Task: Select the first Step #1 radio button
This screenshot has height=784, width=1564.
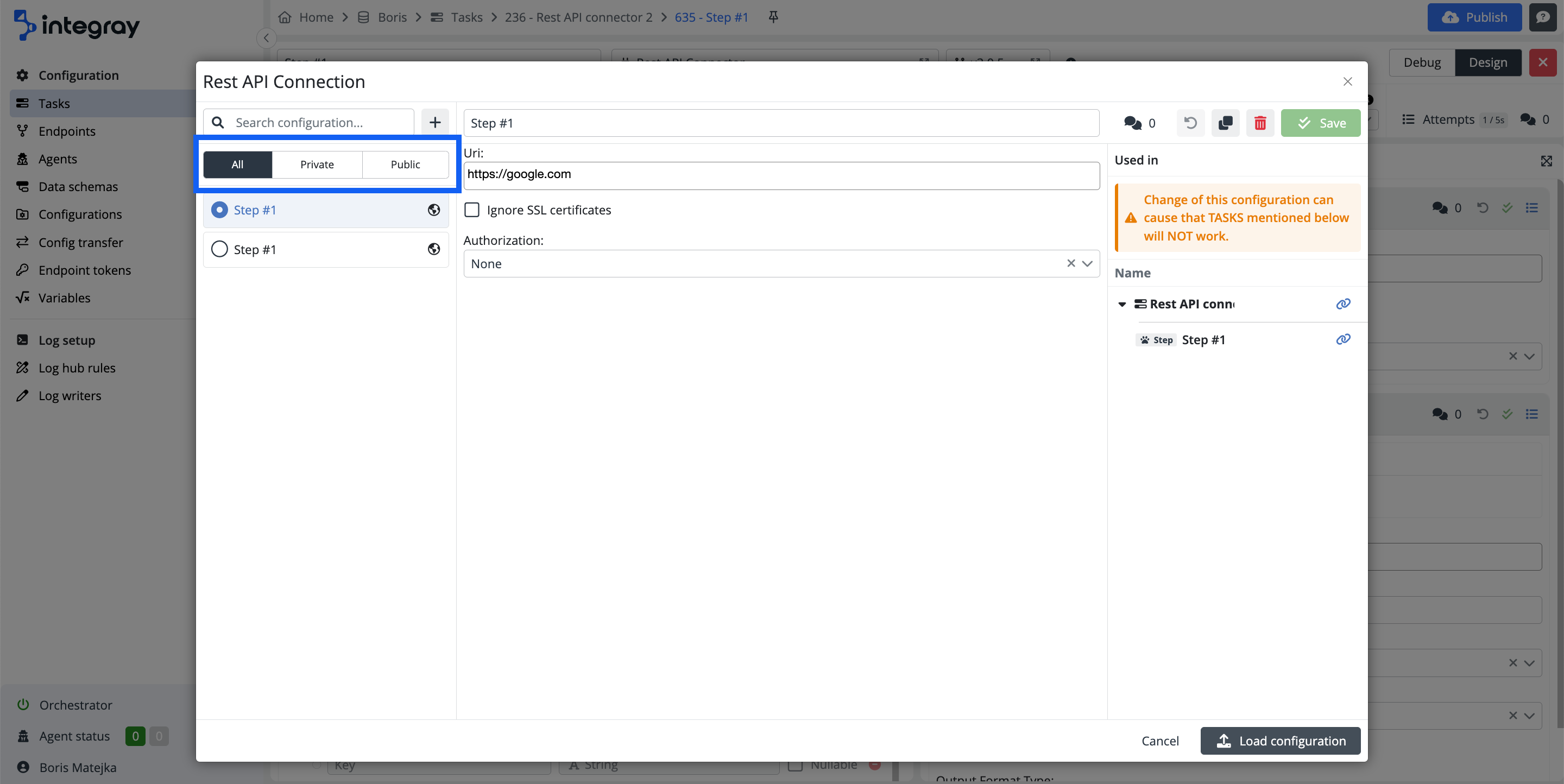Action: click(x=219, y=210)
